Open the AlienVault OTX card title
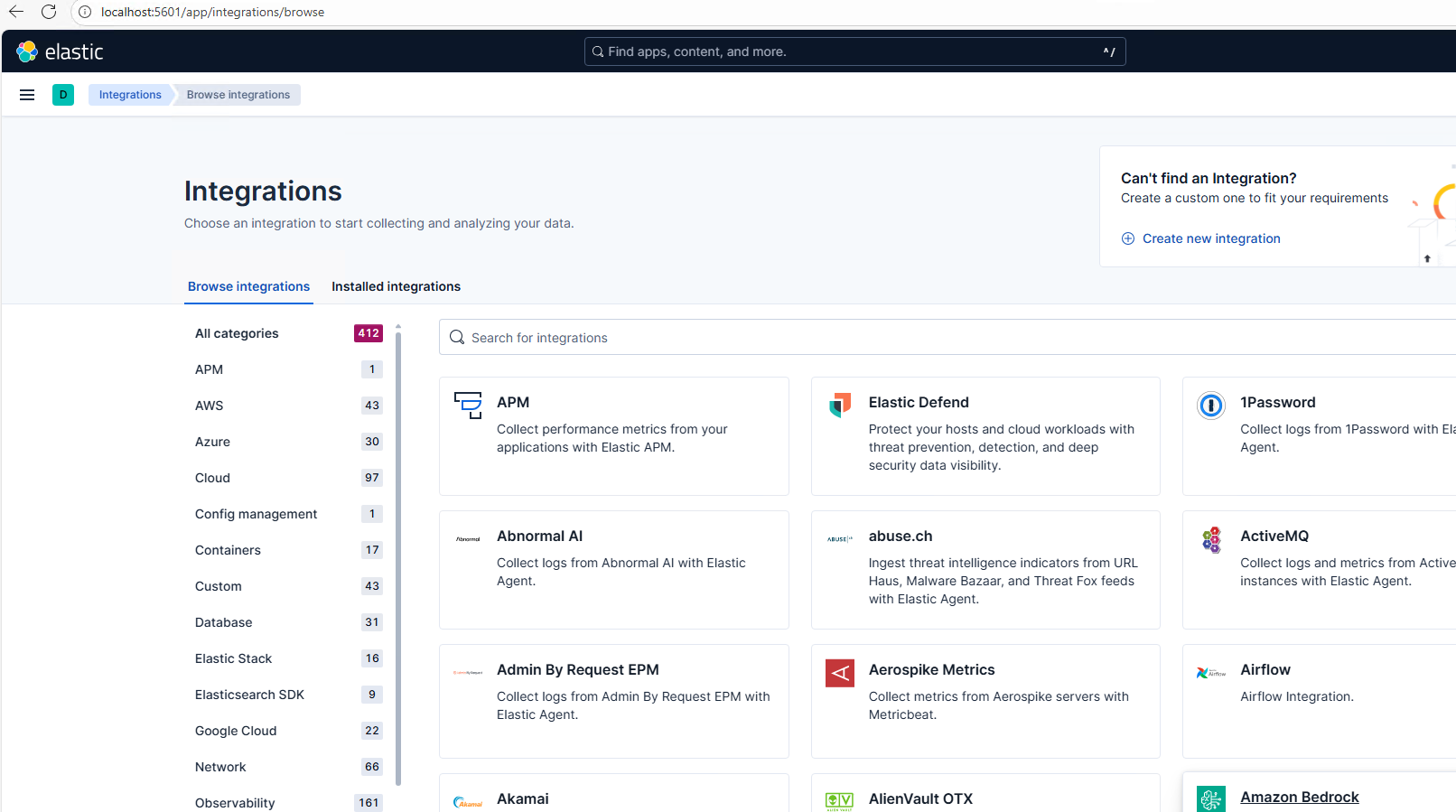Image resolution: width=1456 pixels, height=812 pixels. pyautogui.click(x=920, y=798)
